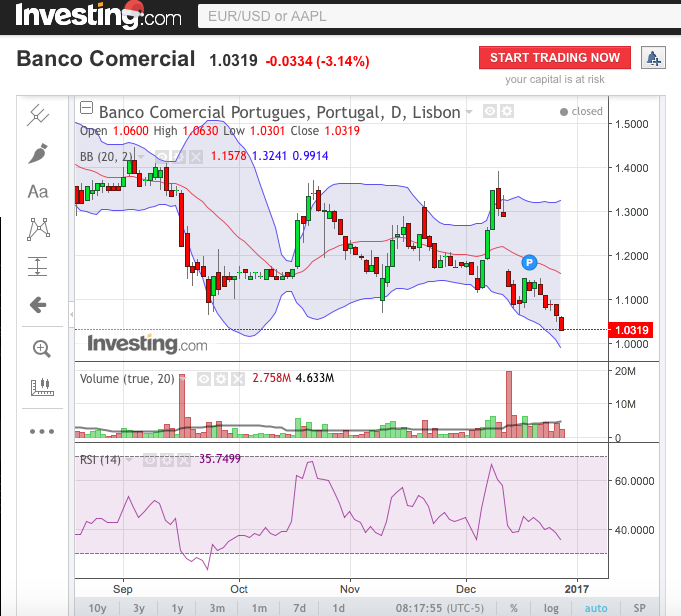The width and height of the screenshot is (681, 616).
Task: Open RSI indicator settings gear
Action: [x=167, y=460]
